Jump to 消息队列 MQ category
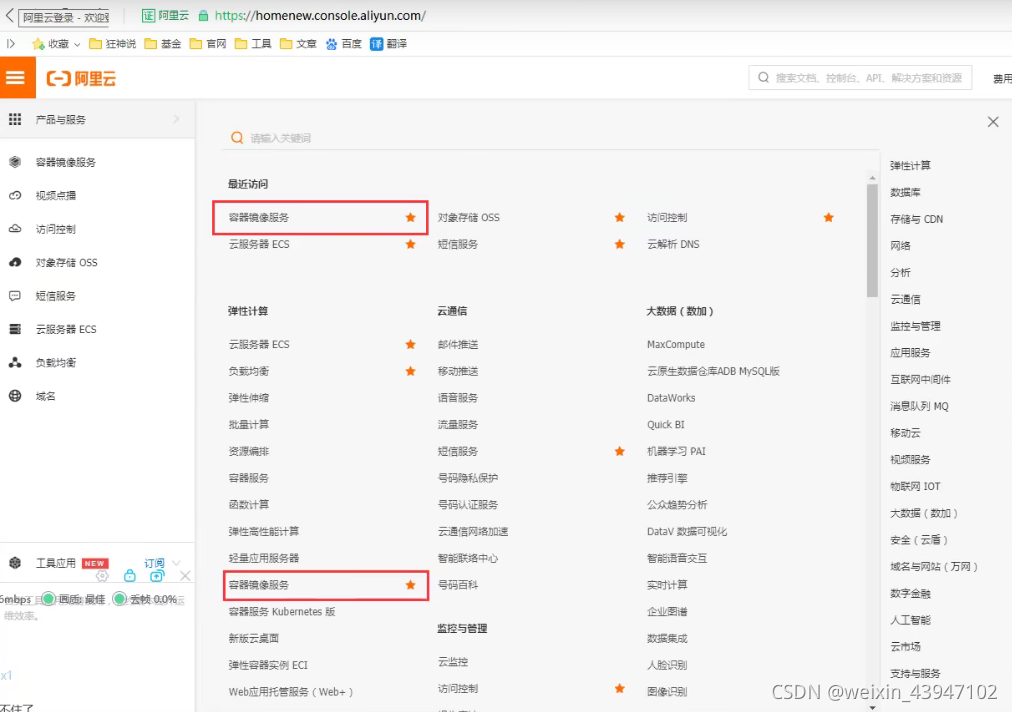This screenshot has height=712, width=1012. (919, 406)
